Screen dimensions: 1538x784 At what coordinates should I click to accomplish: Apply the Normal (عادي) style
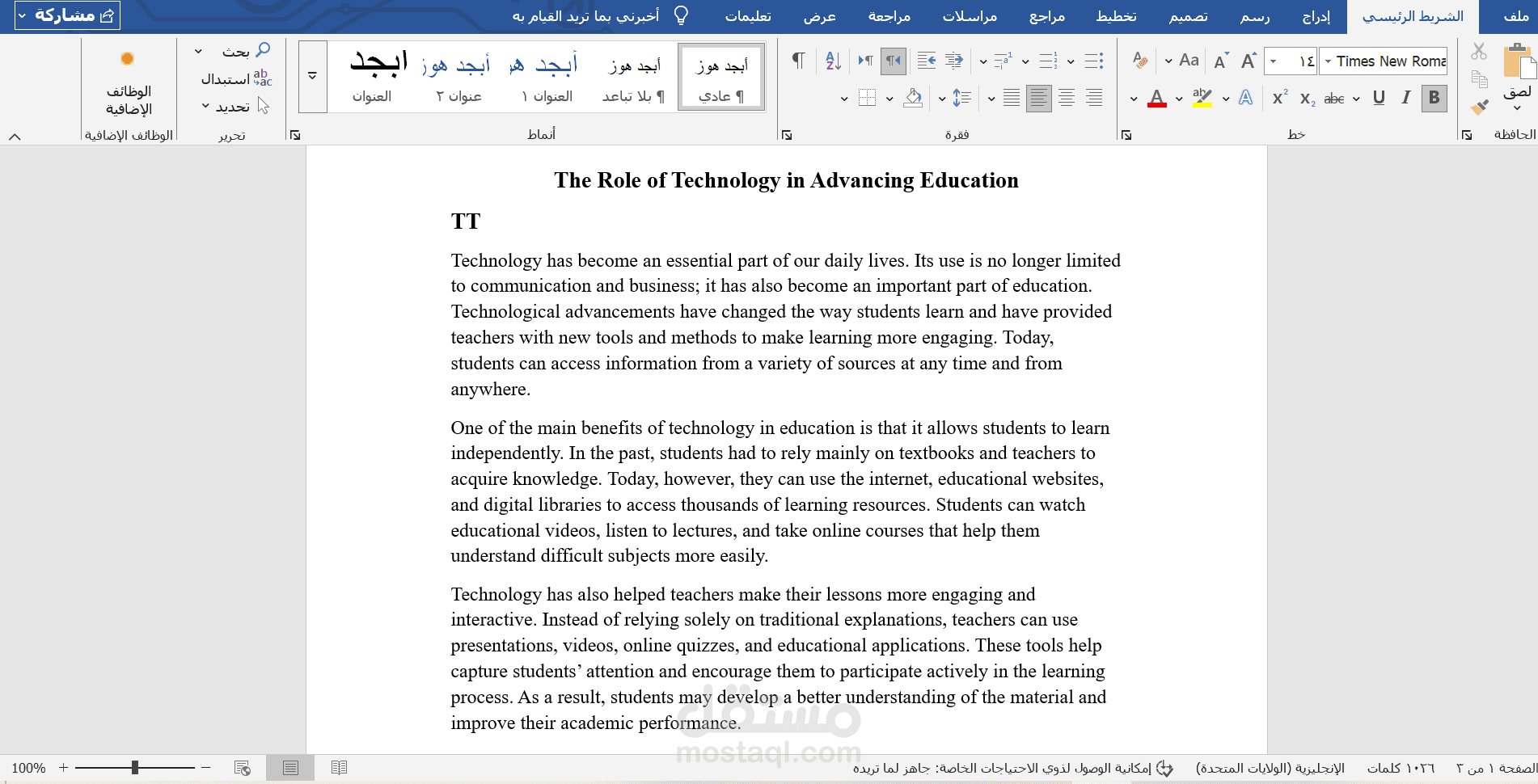pyautogui.click(x=721, y=78)
